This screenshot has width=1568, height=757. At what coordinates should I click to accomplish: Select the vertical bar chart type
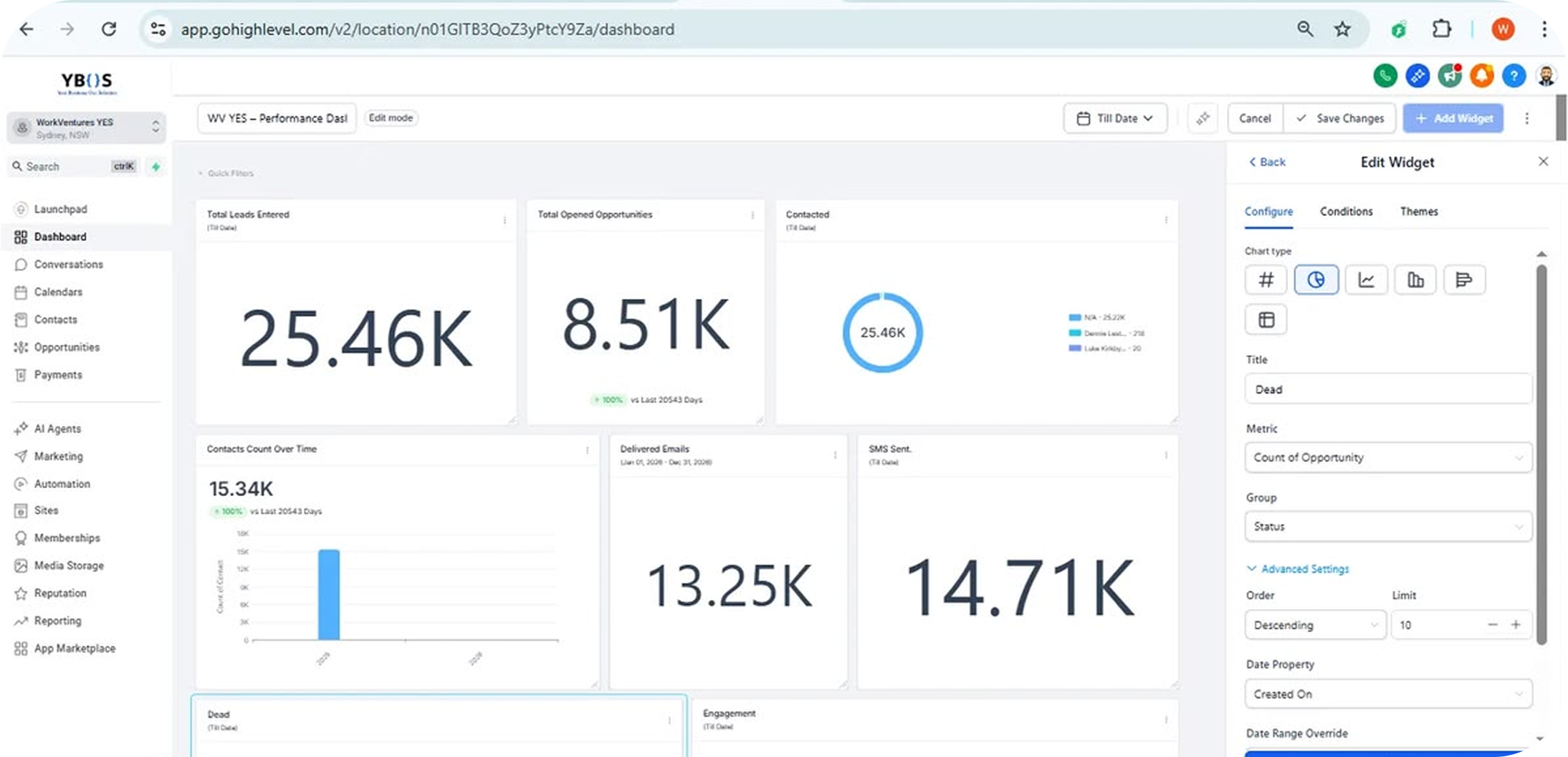[1415, 280]
